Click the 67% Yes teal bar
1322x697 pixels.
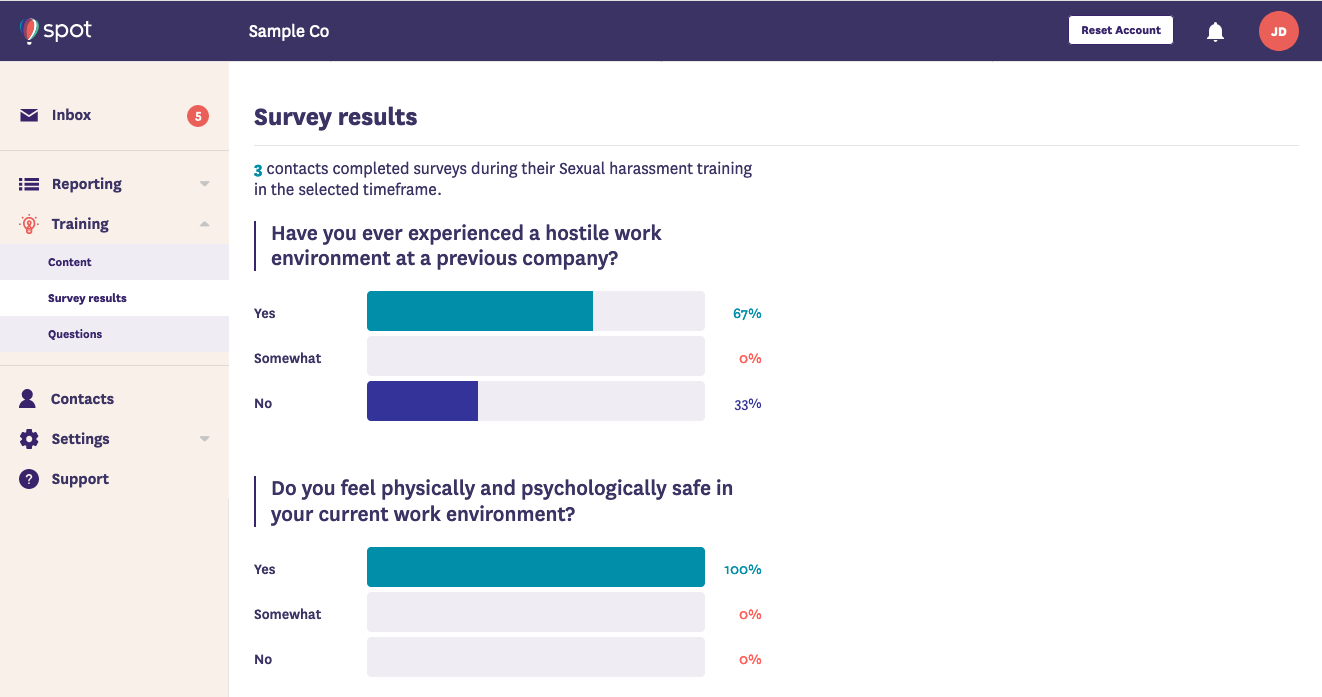point(480,311)
